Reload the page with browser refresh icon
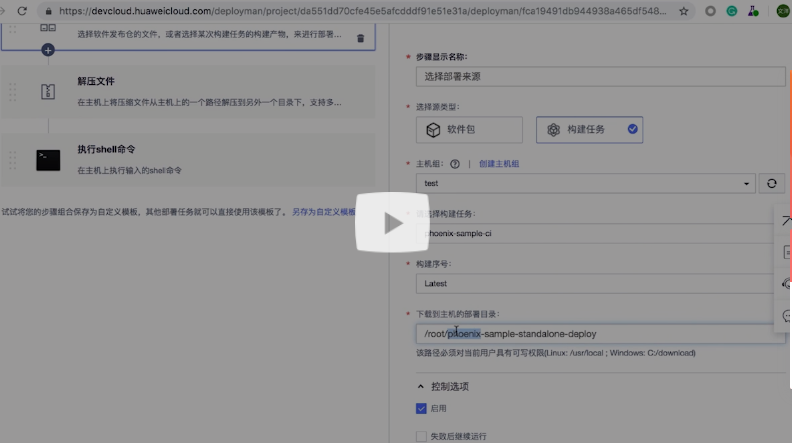Image resolution: width=792 pixels, height=443 pixels. click(x=22, y=11)
